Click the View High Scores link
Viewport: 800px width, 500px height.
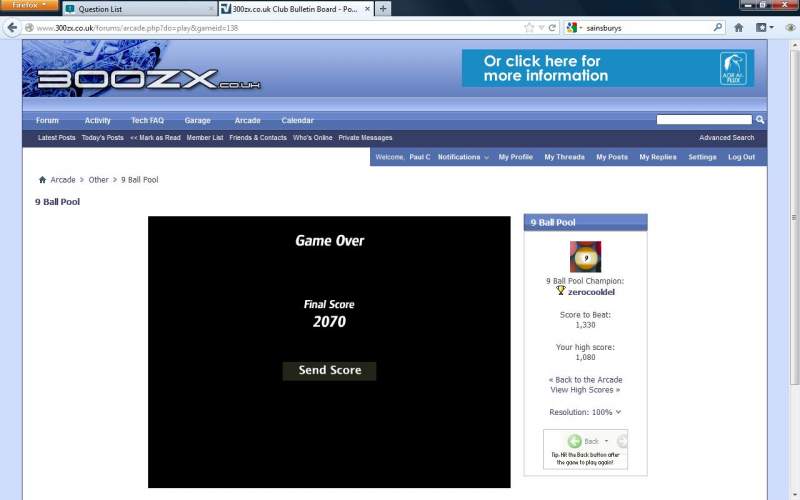pyautogui.click(x=585, y=390)
